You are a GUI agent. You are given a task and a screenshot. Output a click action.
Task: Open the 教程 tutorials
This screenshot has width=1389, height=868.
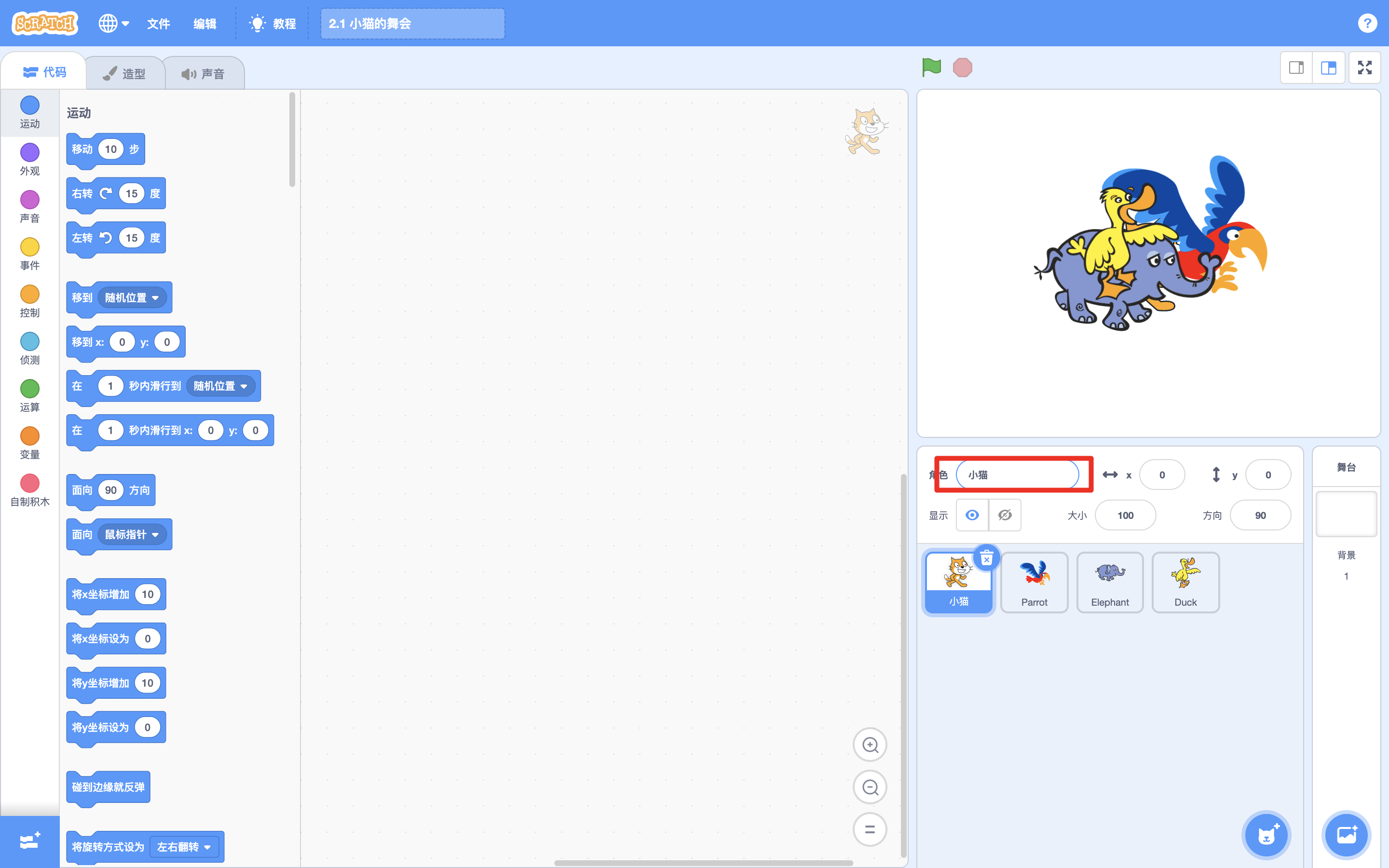272,24
